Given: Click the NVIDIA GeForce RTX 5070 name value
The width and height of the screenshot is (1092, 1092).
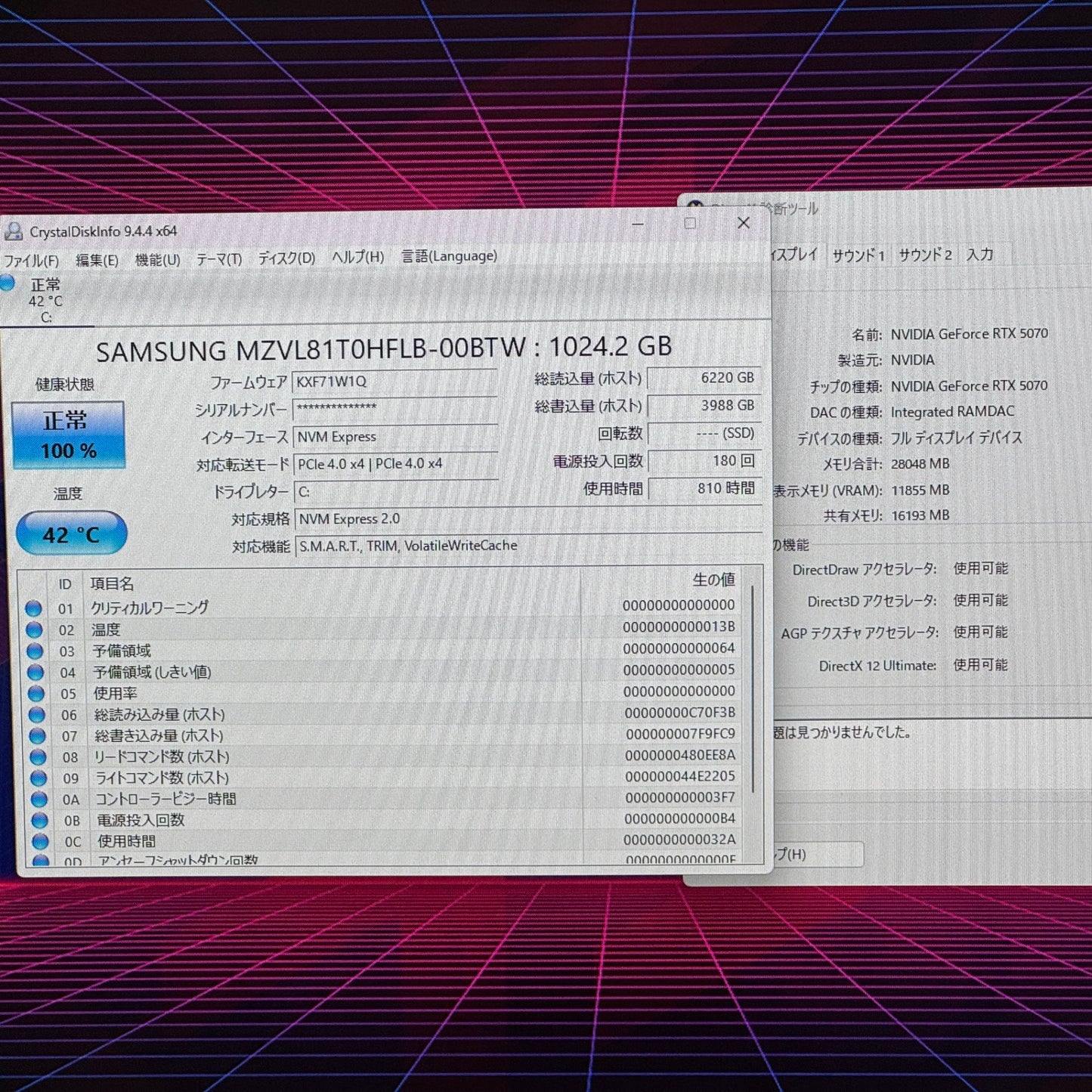Looking at the screenshot, I should click(969, 333).
